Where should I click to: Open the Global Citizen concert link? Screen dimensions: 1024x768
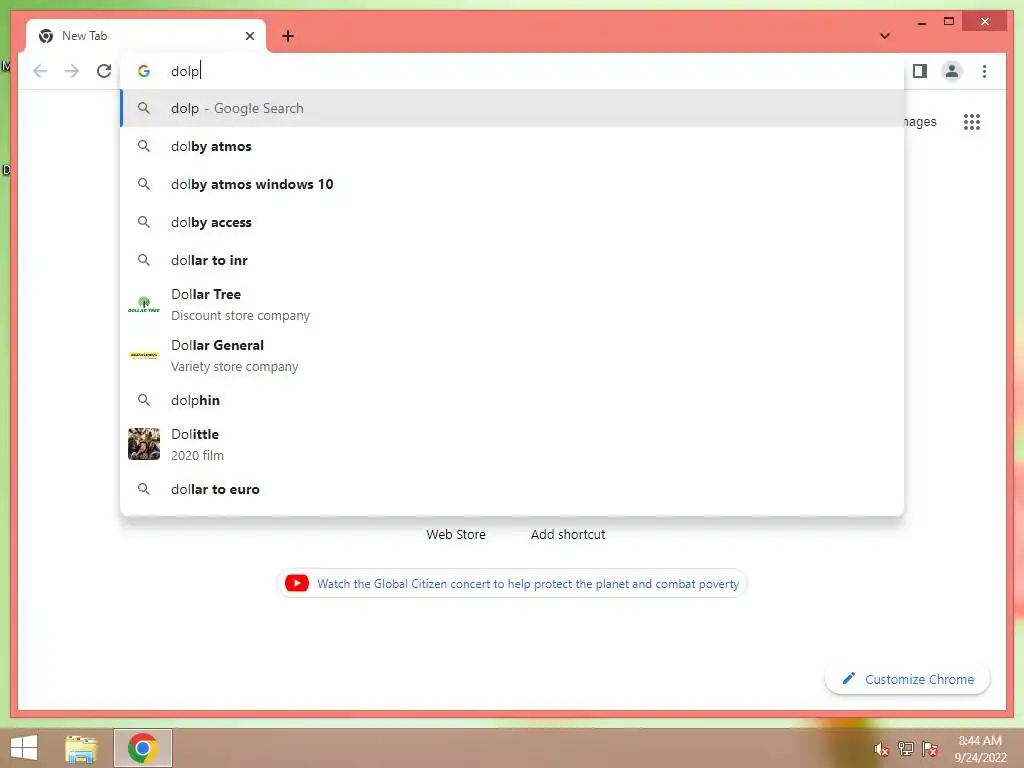point(528,584)
